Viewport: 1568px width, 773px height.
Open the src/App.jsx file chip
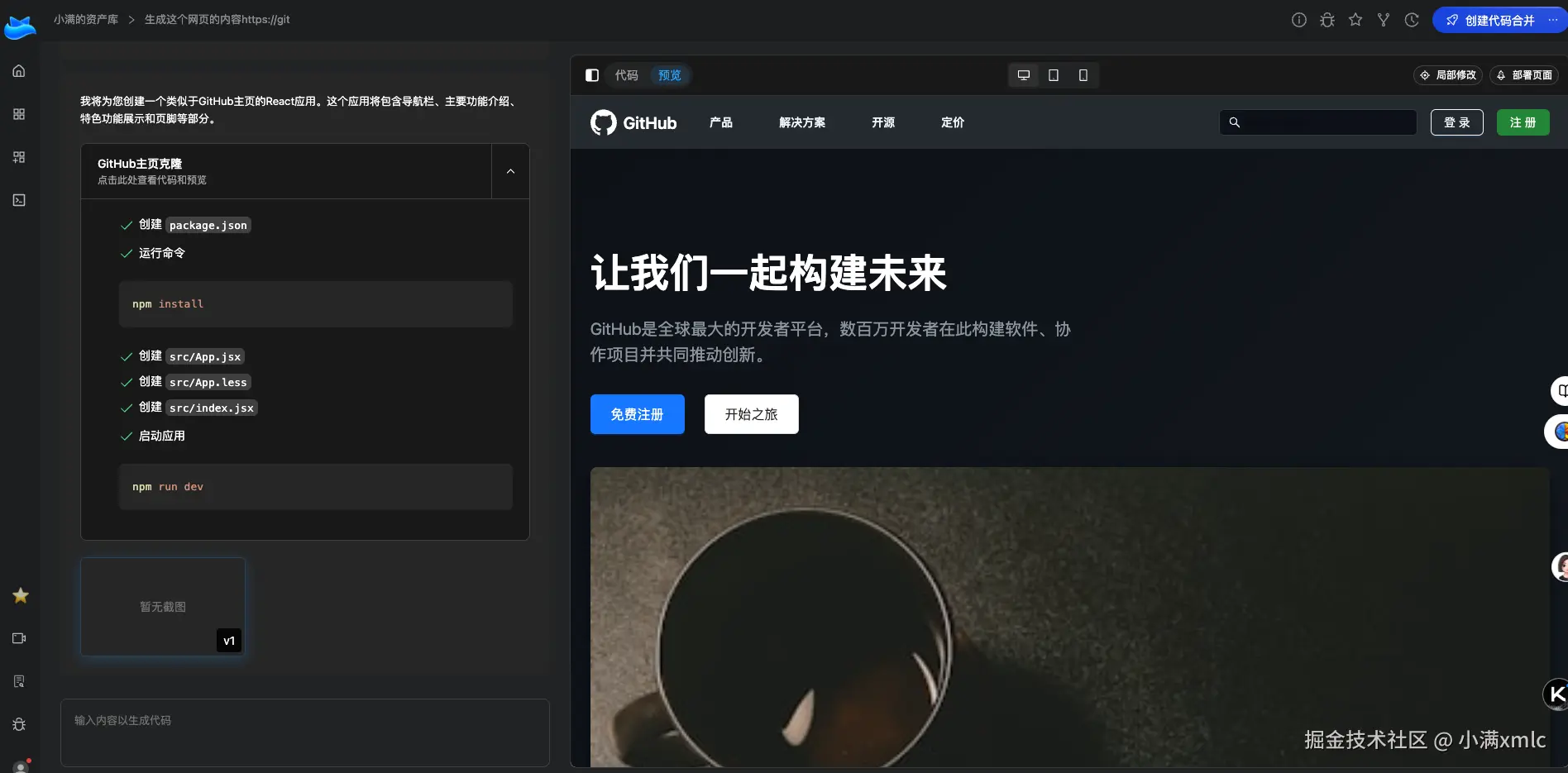tap(205, 356)
